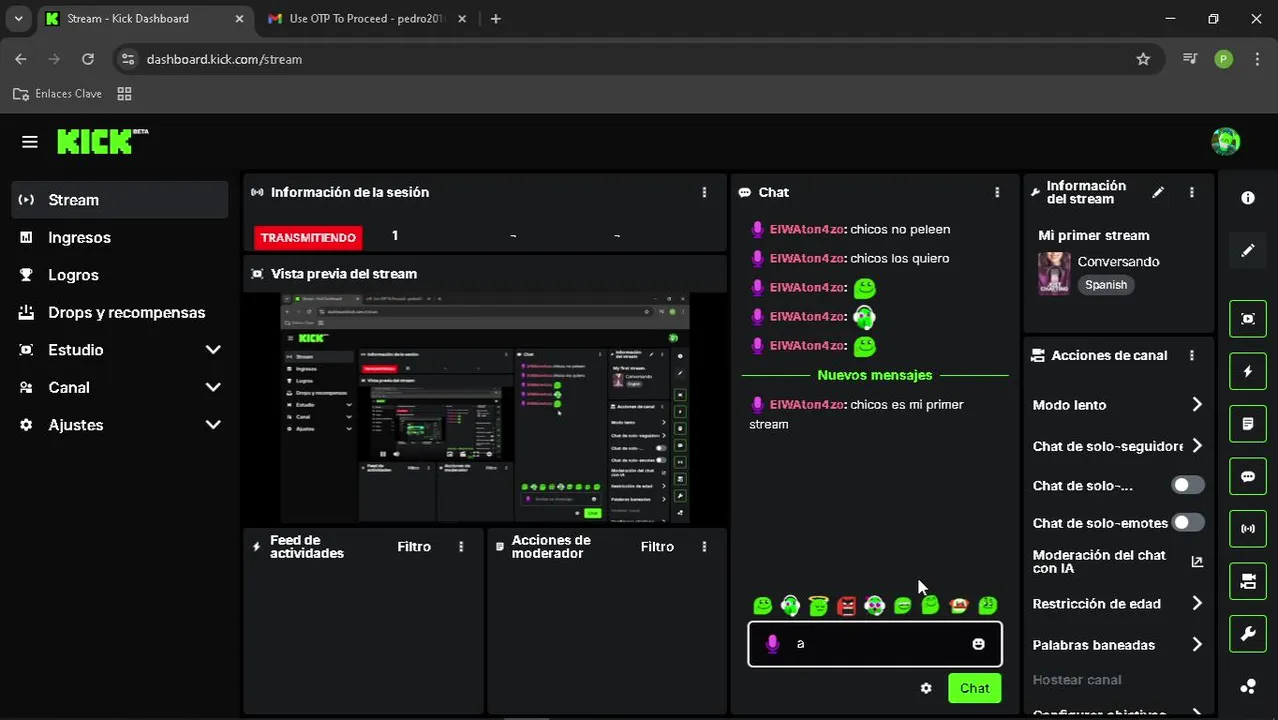Open Logros in the sidebar
Viewport: 1278px width, 720px height.
click(x=120, y=275)
